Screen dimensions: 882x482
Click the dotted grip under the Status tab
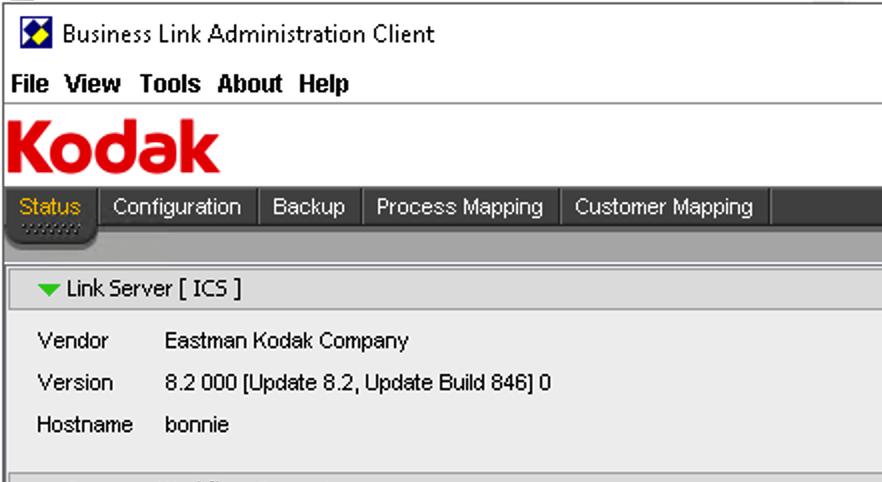[x=51, y=229]
